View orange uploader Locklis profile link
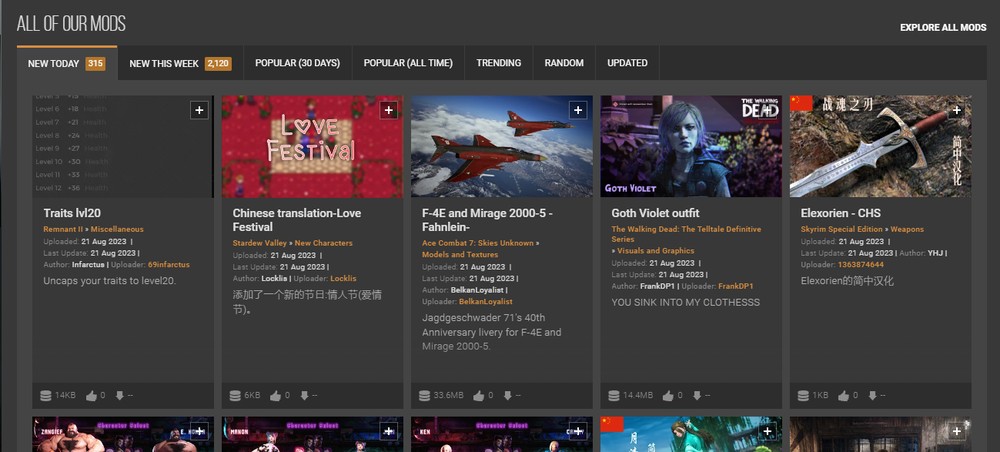 343,279
